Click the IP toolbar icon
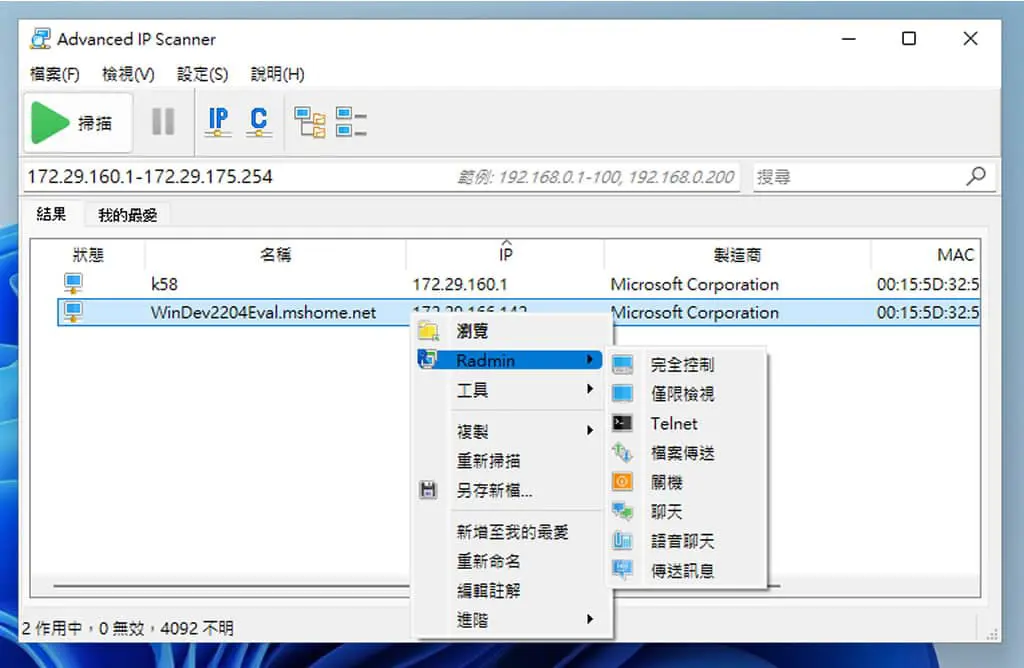The image size is (1024, 668). pos(218,122)
